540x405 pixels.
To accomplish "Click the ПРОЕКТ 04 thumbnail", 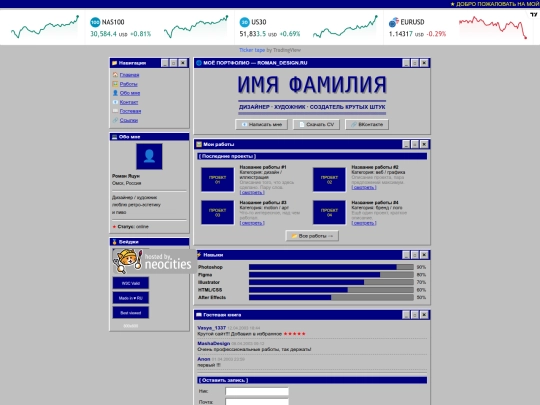I will click(329, 212).
